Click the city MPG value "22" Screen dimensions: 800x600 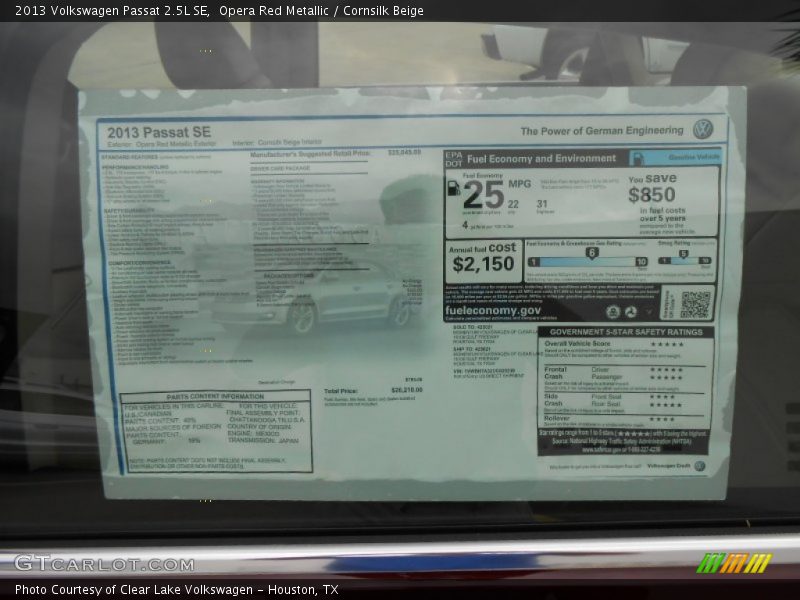coord(513,204)
